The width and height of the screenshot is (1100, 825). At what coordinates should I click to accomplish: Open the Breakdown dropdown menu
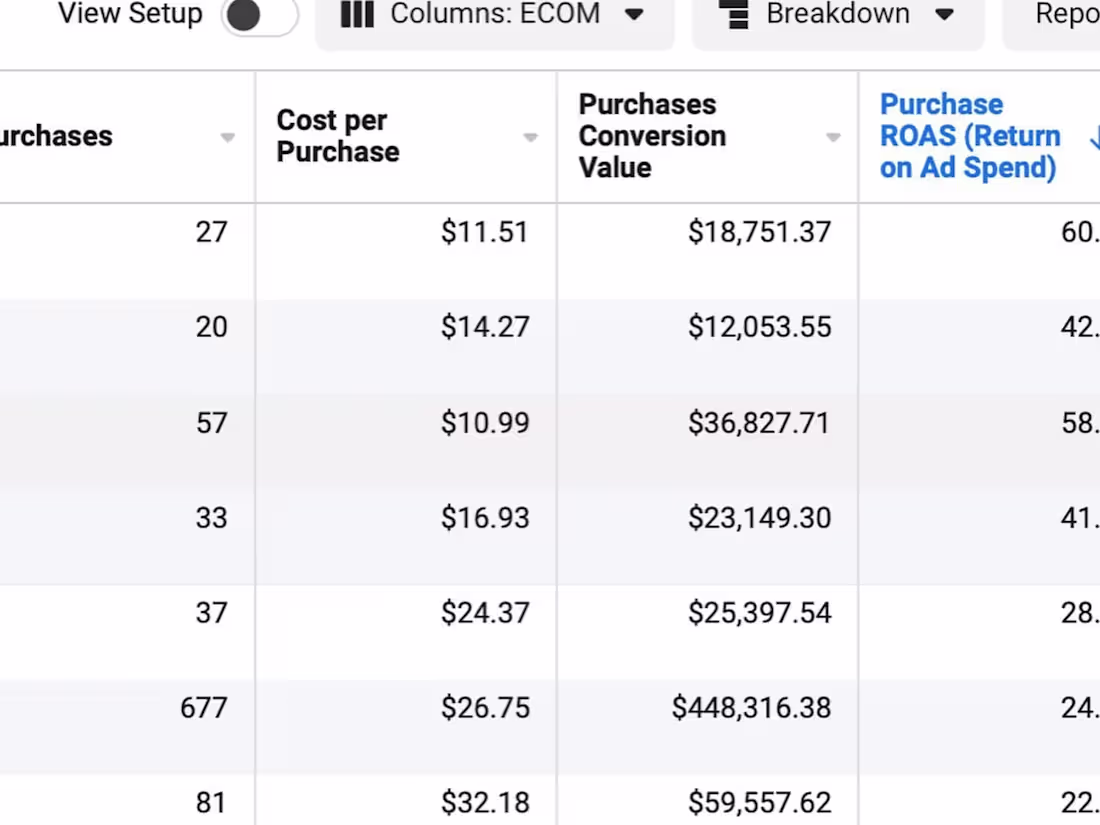pos(838,15)
